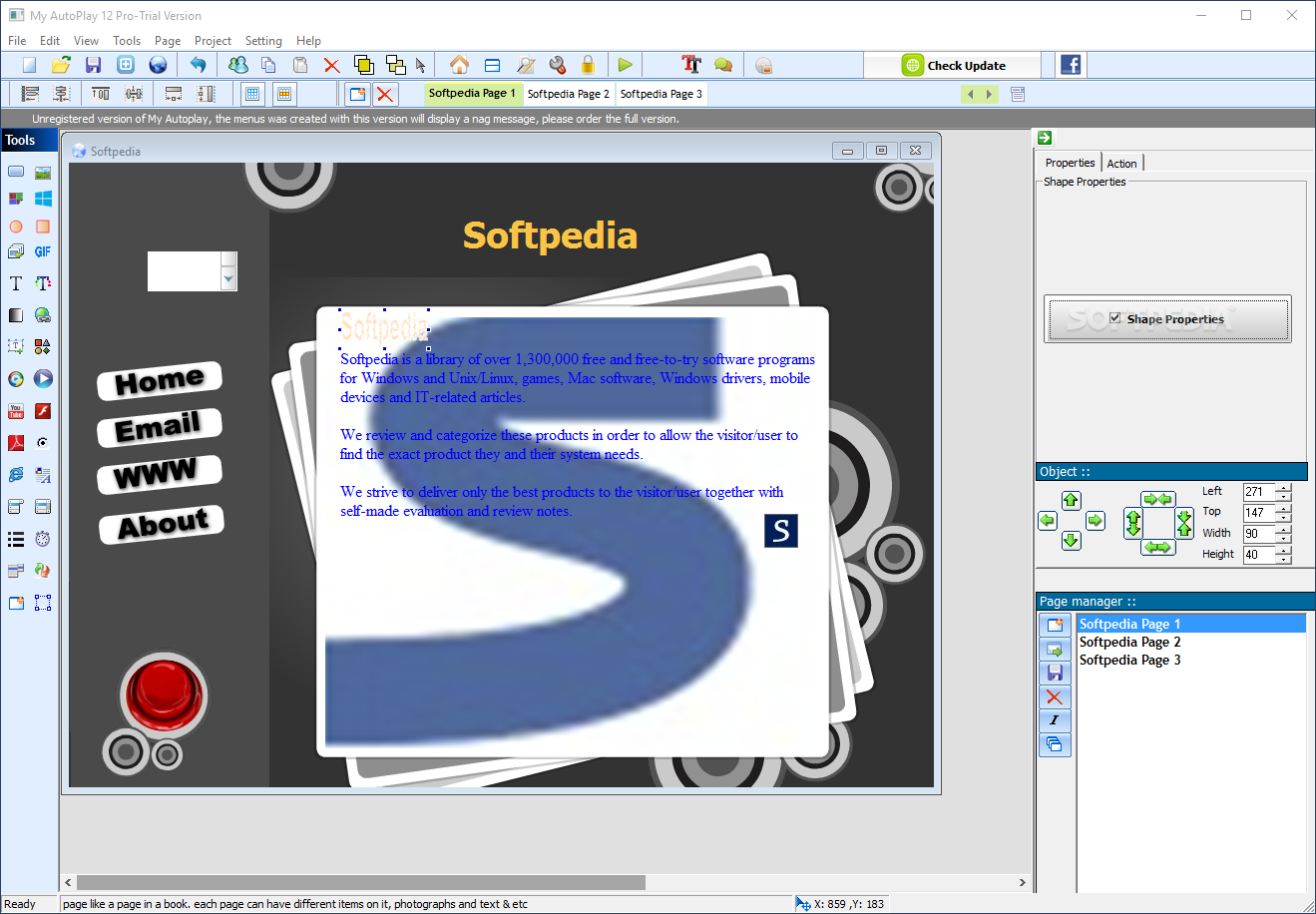The height and width of the screenshot is (914, 1316).
Task: Select the Flash object tool
Action: pyautogui.click(x=43, y=411)
